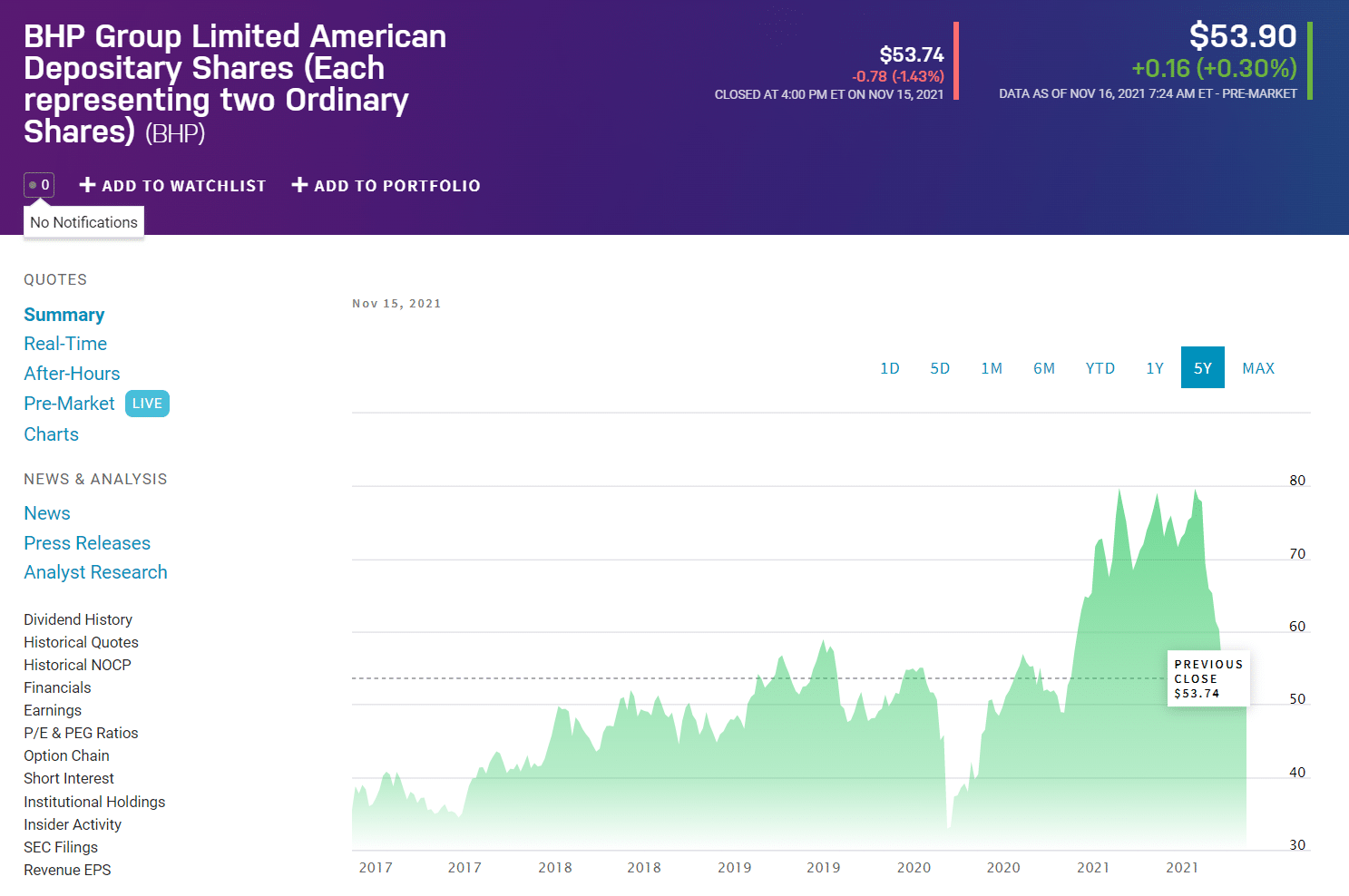Go to After-Hours quotes
This screenshot has width=1349, height=896.
(72, 374)
